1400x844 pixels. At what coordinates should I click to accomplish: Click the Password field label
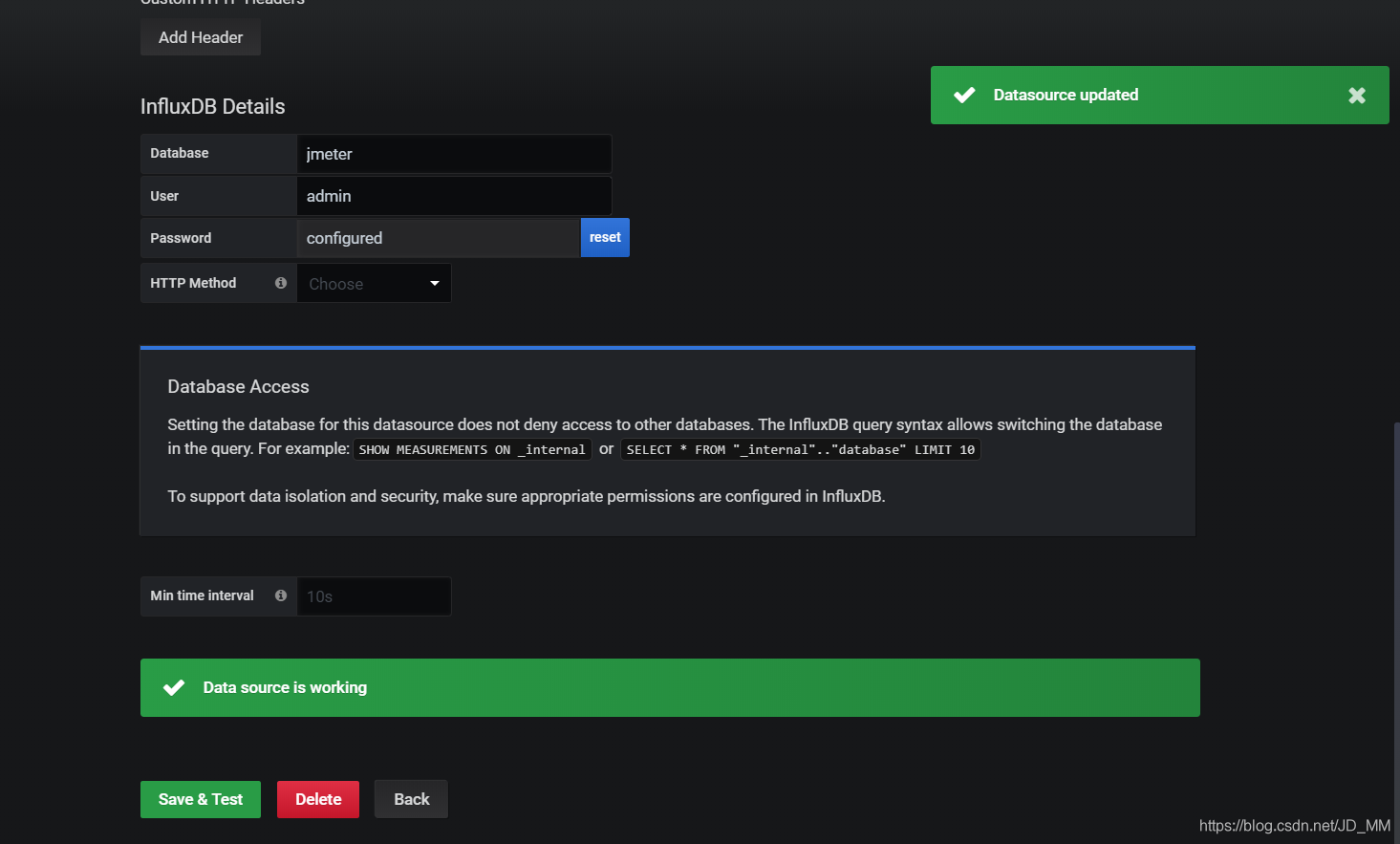(181, 238)
